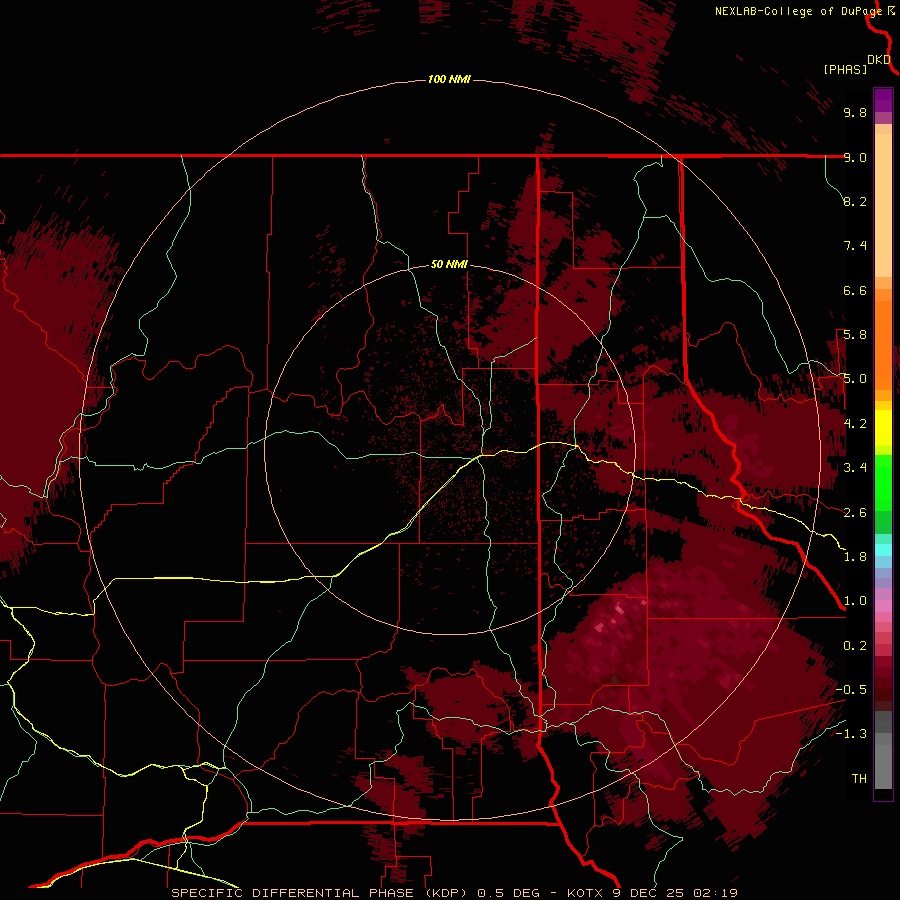Click the -1.3 value on color scale
This screenshot has width=900, height=900.
pyautogui.click(x=851, y=734)
